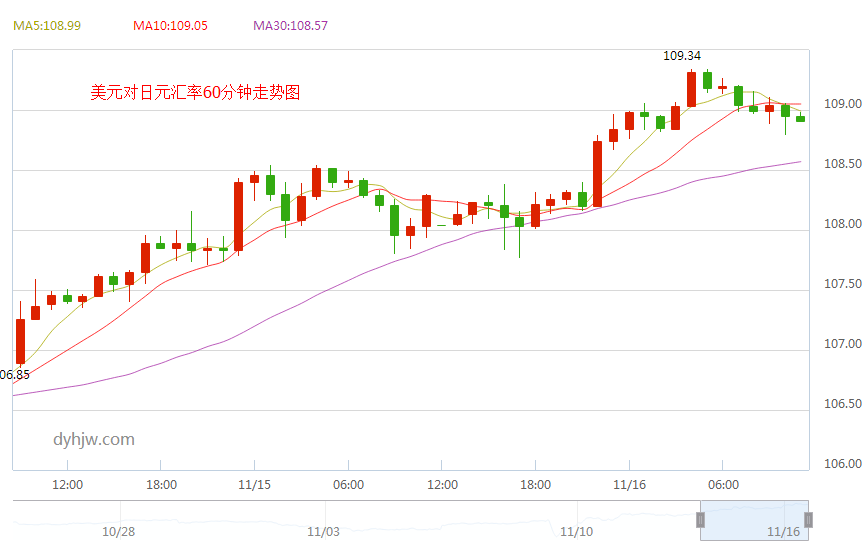This screenshot has height=548, width=866.
Task: Click the 109.34 peak price label
Action: [x=682, y=56]
